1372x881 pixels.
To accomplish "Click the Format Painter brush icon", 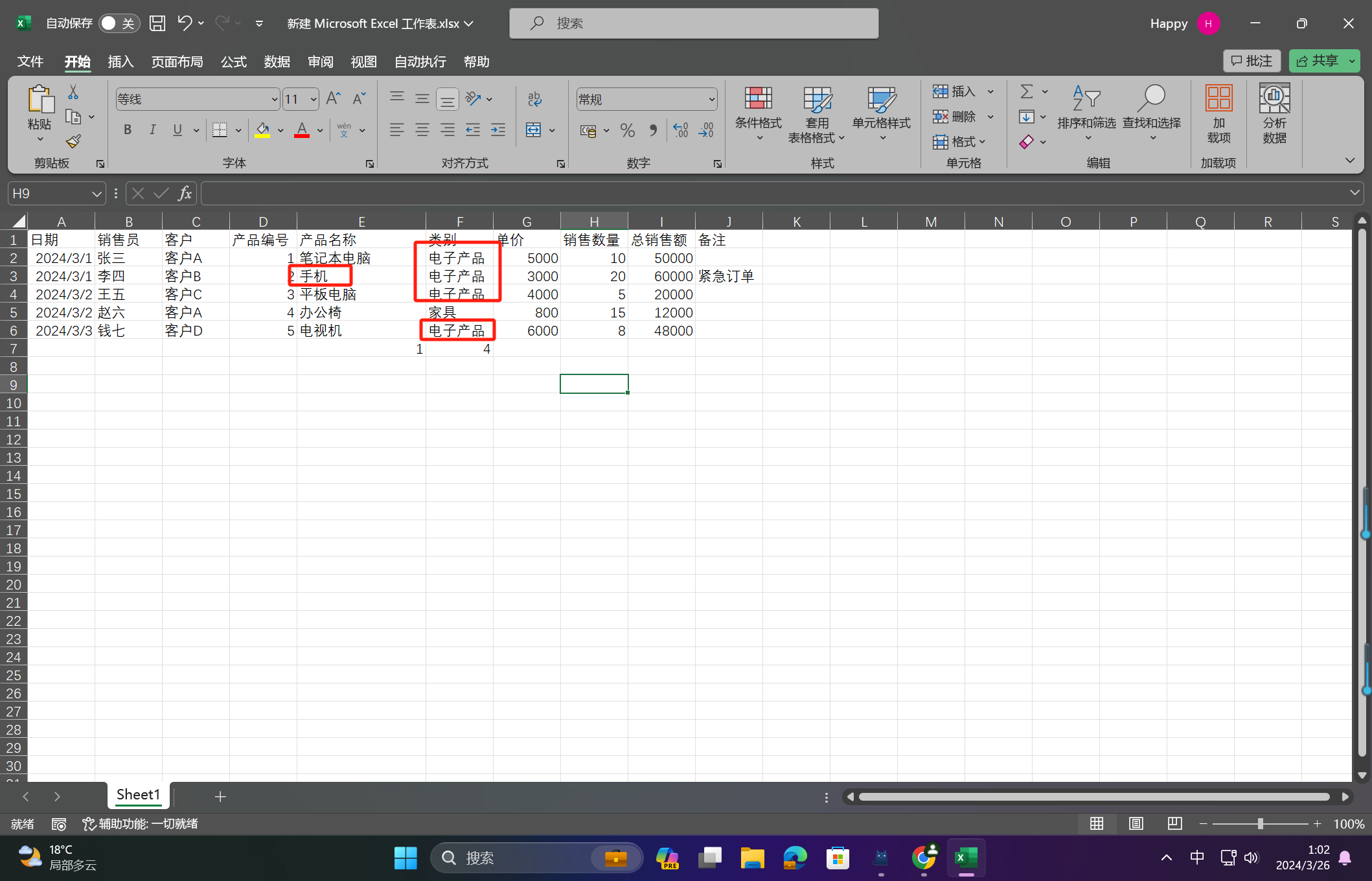I will [73, 141].
